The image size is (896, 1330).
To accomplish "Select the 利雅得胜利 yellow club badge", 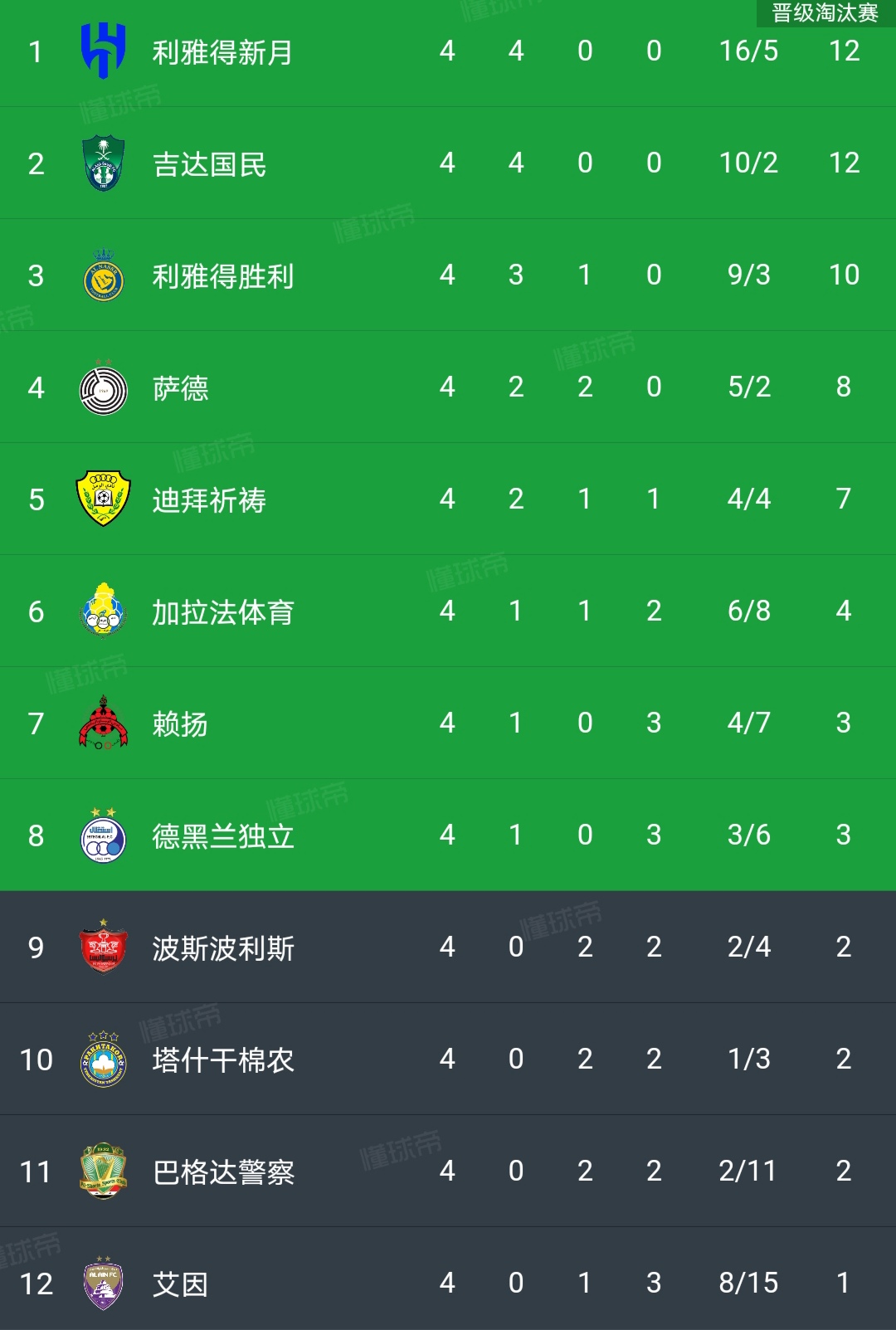I will (104, 275).
